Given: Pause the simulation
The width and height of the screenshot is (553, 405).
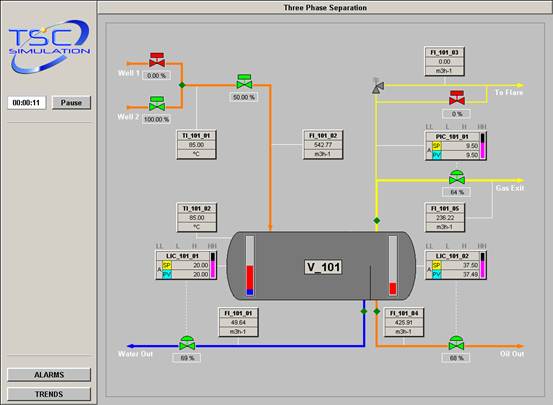Looking at the screenshot, I should click(x=71, y=103).
